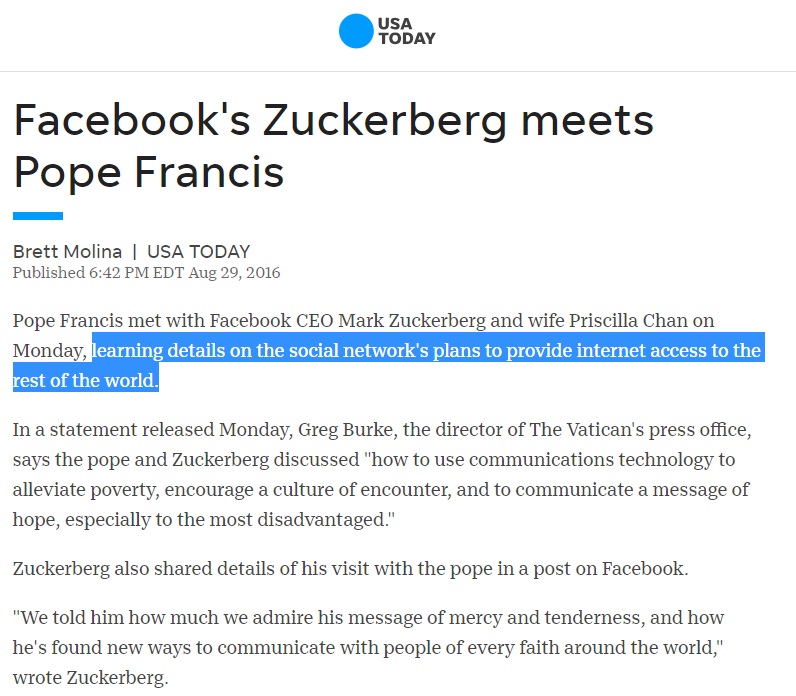
Task: Click "culture of encounter" in the quote
Action: tap(353, 490)
